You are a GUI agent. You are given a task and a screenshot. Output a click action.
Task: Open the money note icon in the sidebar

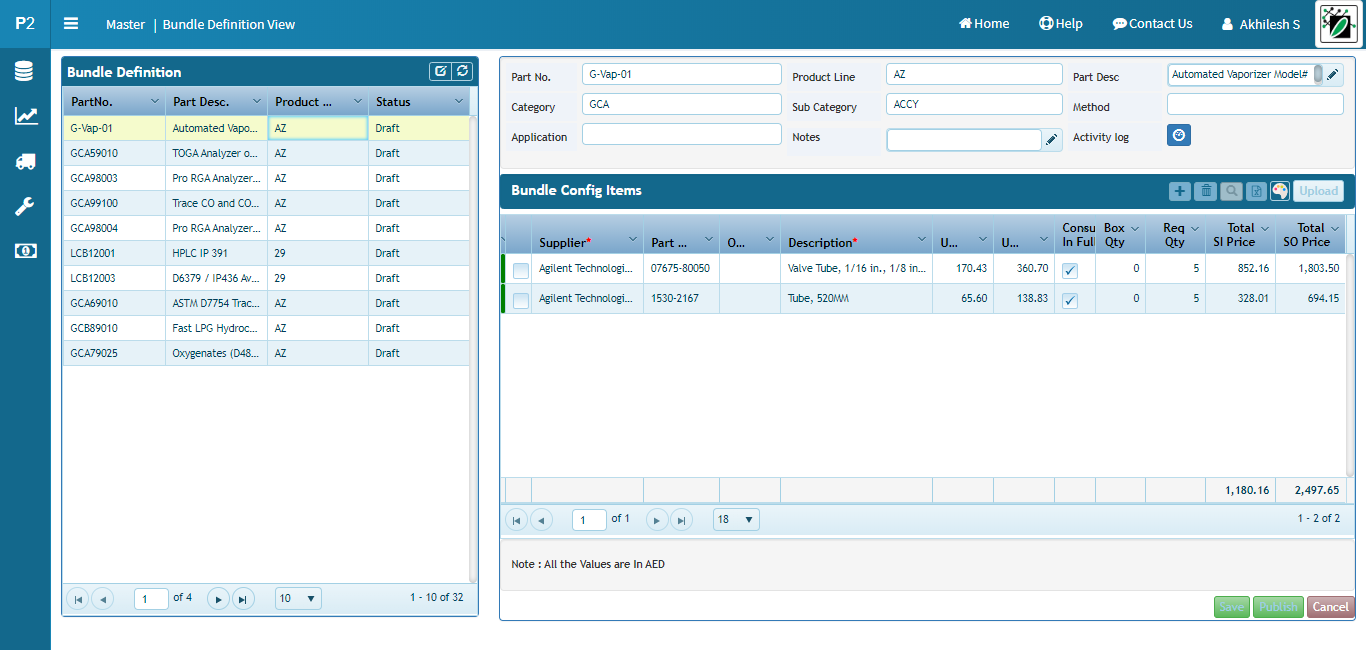(x=25, y=251)
